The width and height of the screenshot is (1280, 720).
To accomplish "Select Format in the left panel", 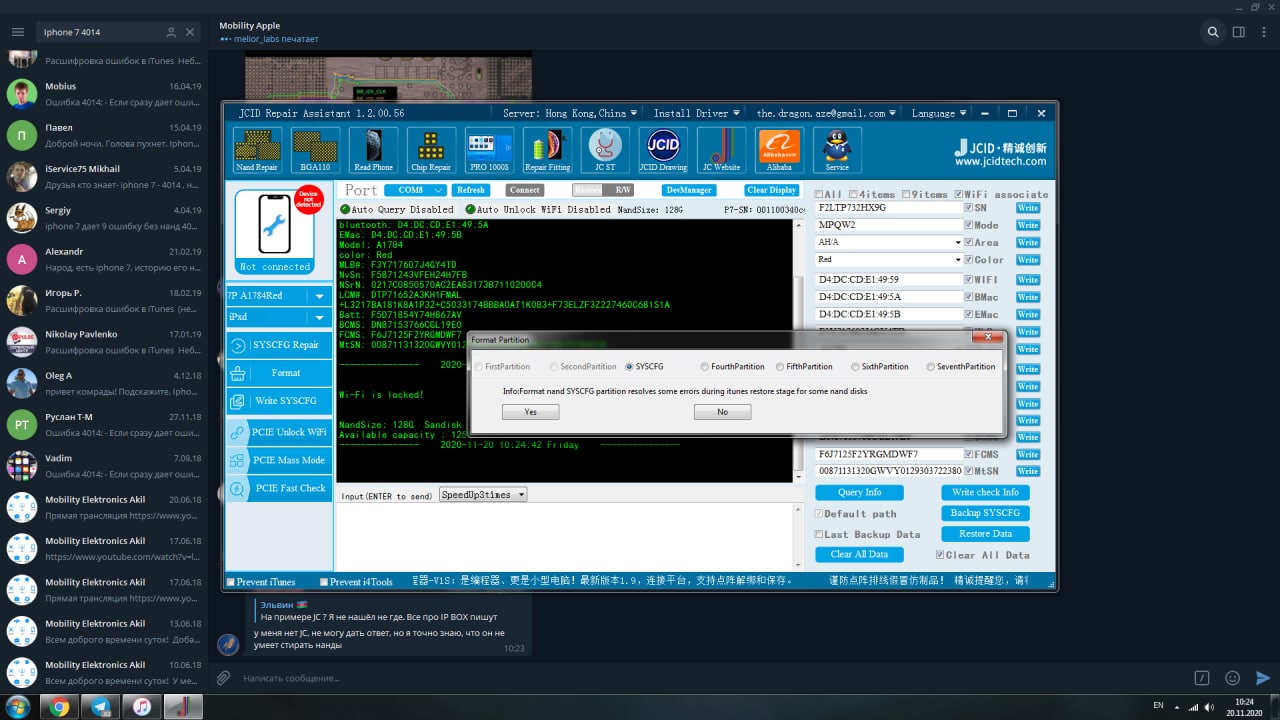I will 278,373.
